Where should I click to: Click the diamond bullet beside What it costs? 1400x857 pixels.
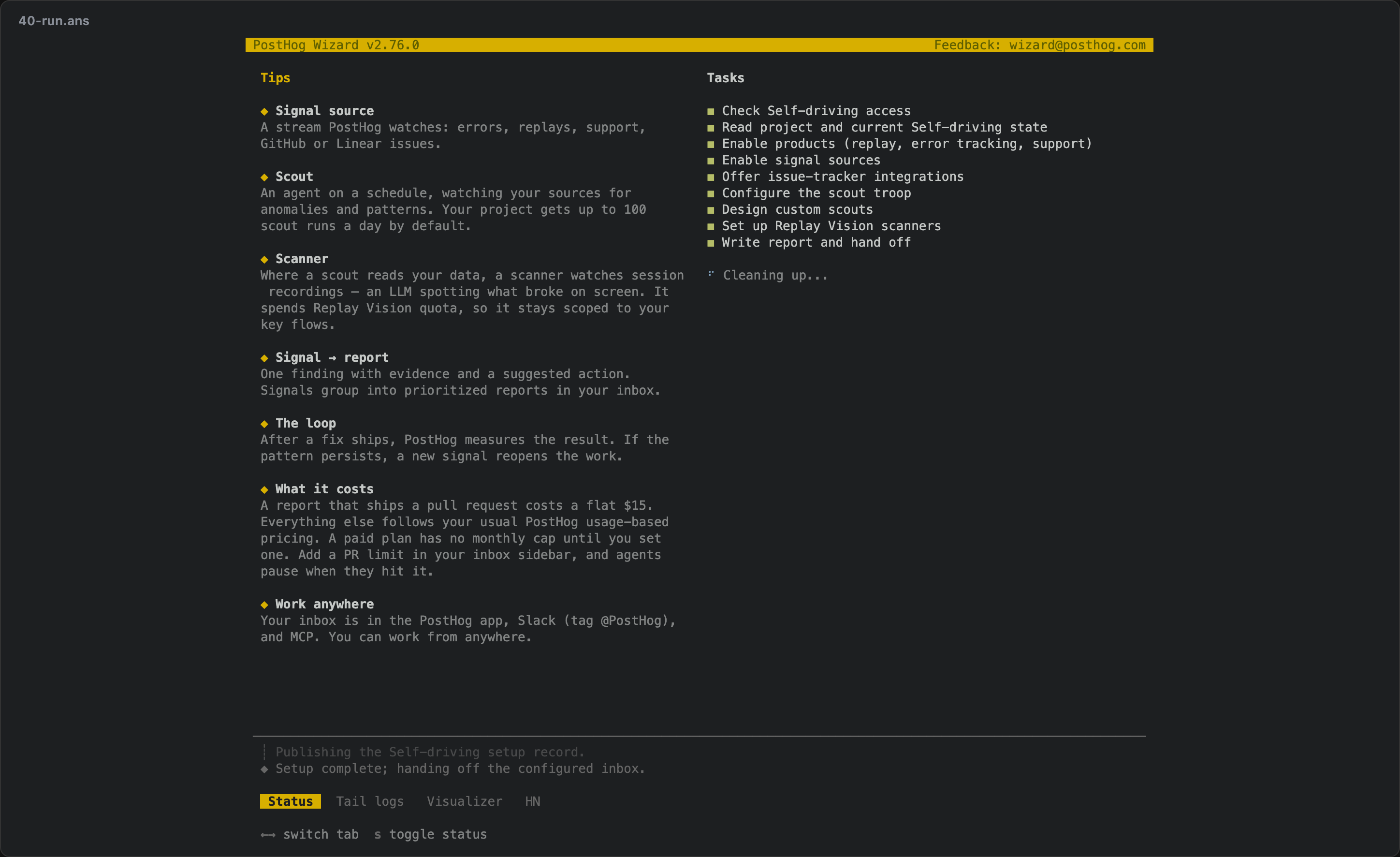point(264,490)
